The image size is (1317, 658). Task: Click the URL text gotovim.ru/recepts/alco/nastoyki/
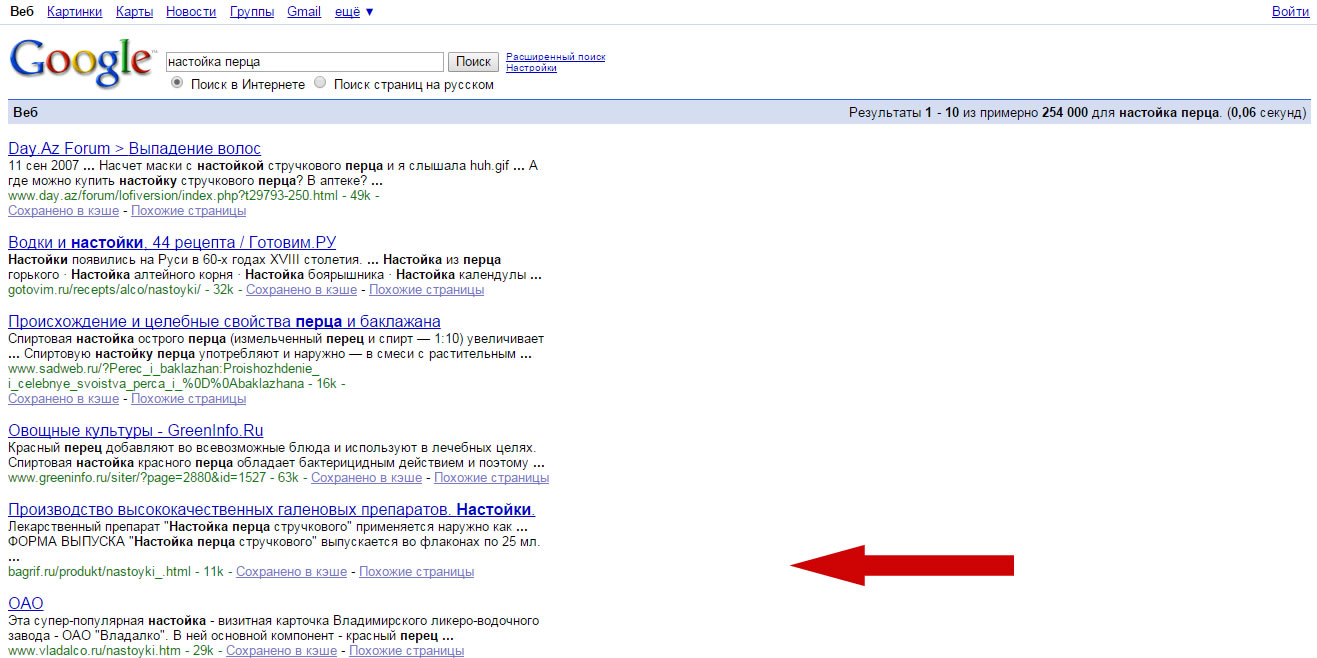tap(105, 290)
